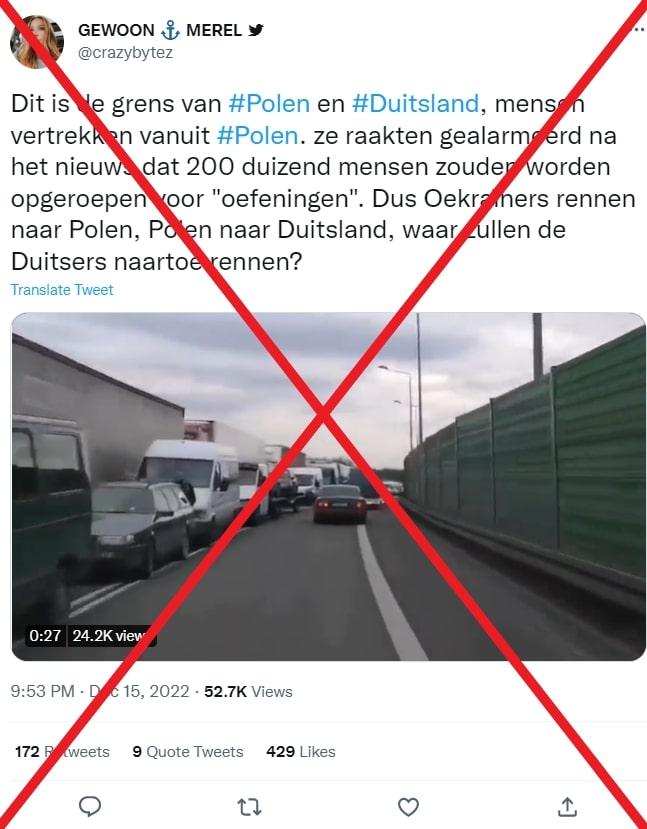
Task: Open the first #Polen hashtag
Action: point(270,104)
